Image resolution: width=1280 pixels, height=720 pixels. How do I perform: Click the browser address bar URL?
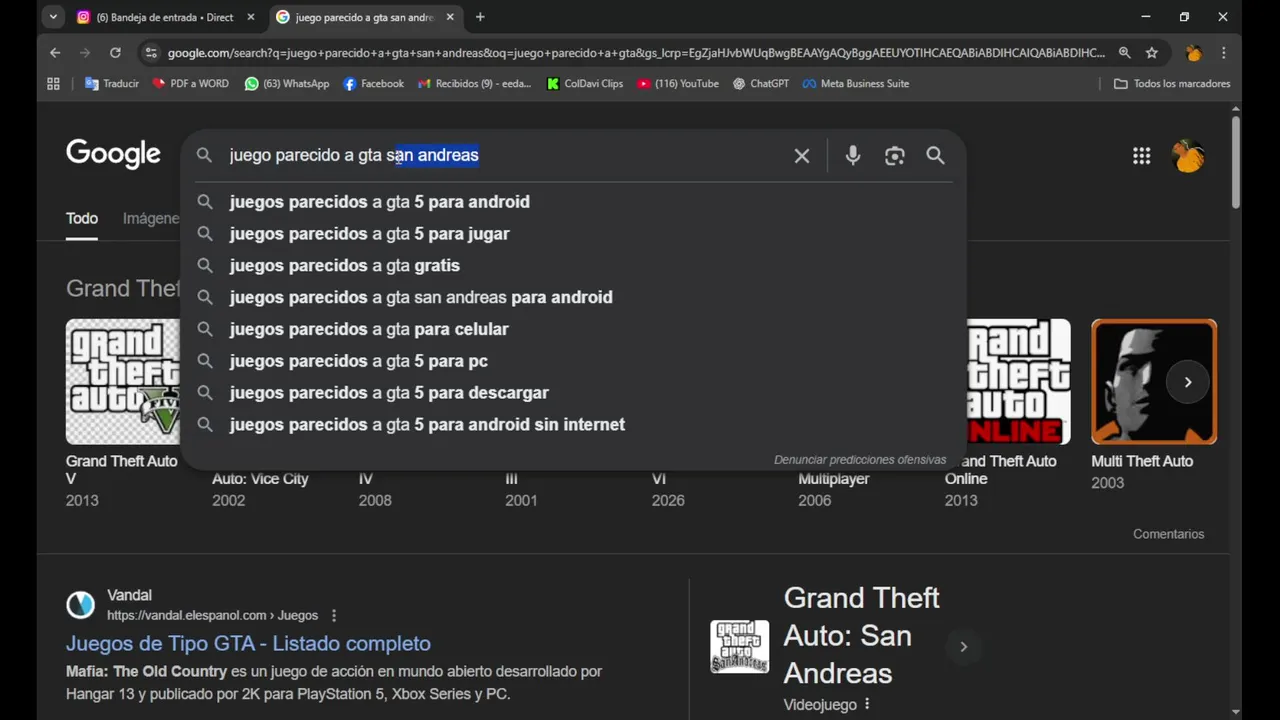(636, 53)
